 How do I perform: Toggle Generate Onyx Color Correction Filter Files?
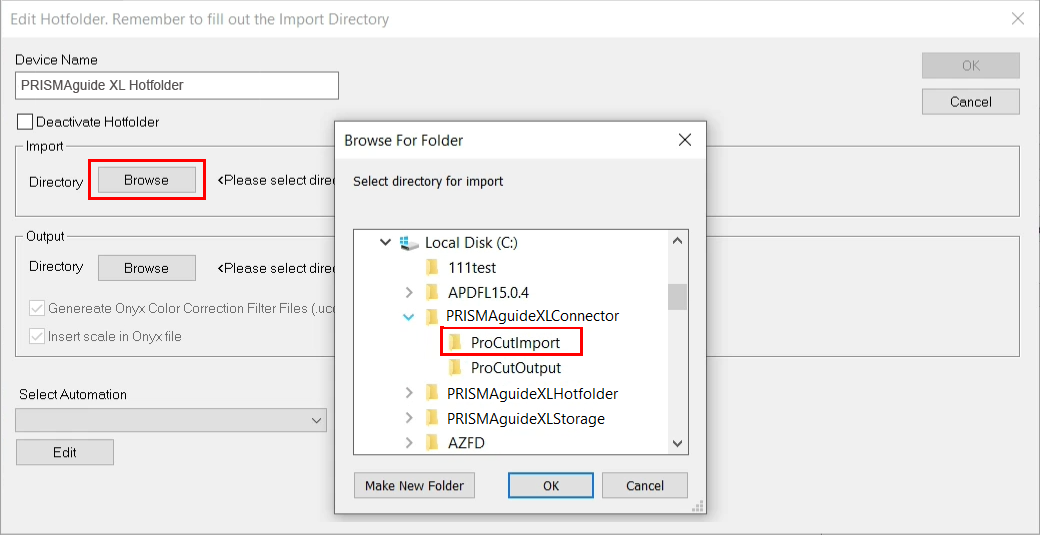click(x=39, y=309)
